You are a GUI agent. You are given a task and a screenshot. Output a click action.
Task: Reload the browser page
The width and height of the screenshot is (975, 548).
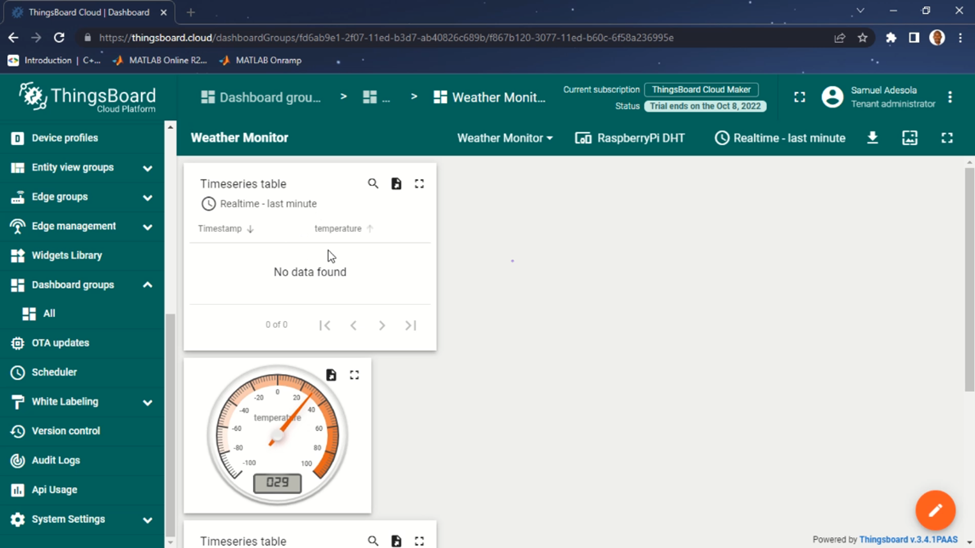59,38
